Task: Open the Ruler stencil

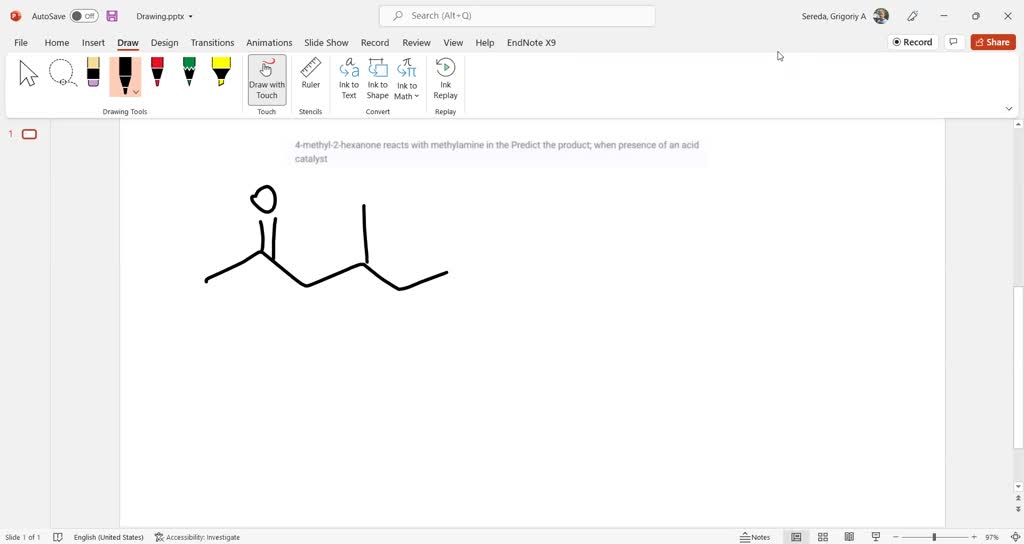Action: (311, 74)
